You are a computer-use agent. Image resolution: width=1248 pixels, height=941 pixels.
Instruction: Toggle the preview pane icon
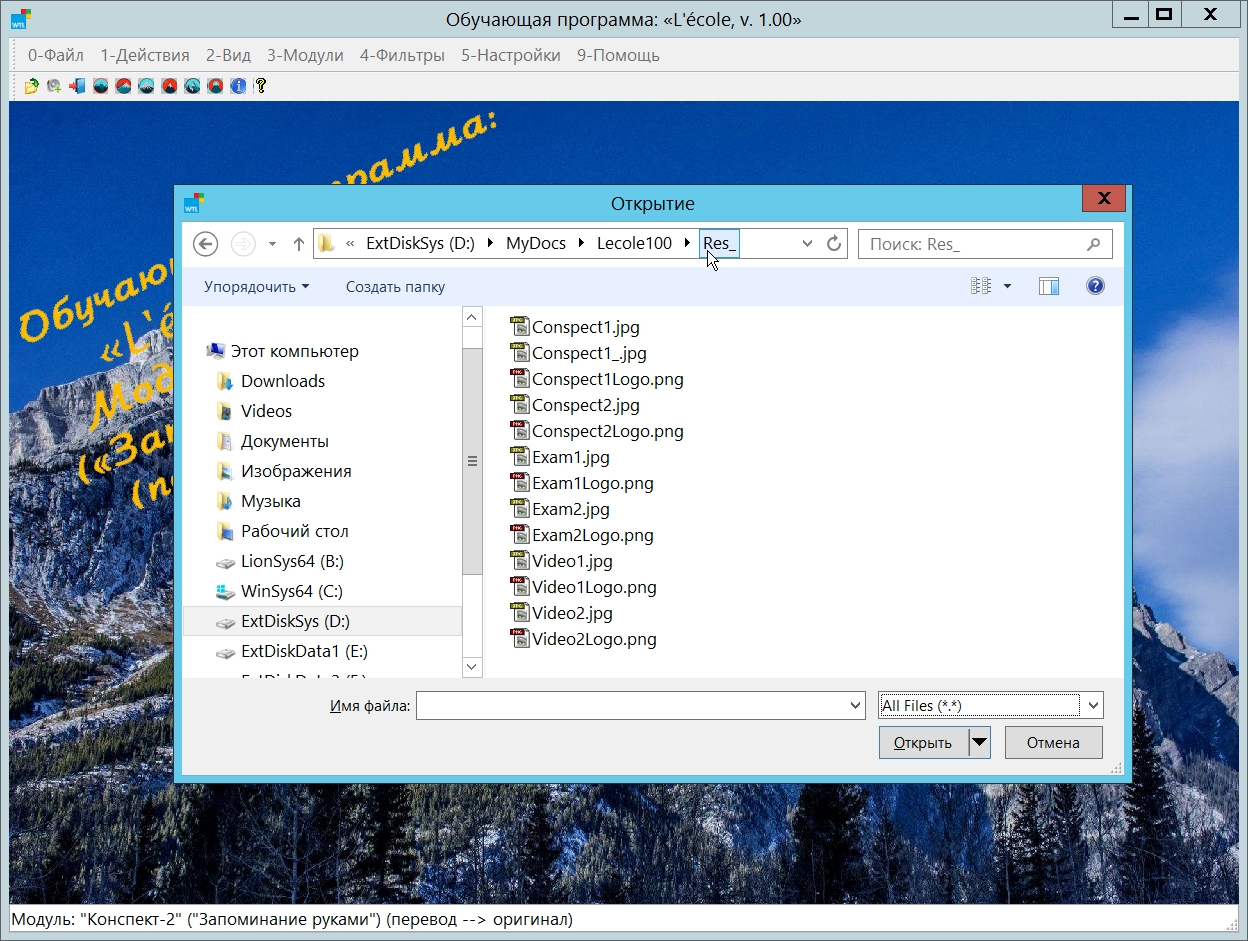pyautogui.click(x=1048, y=287)
